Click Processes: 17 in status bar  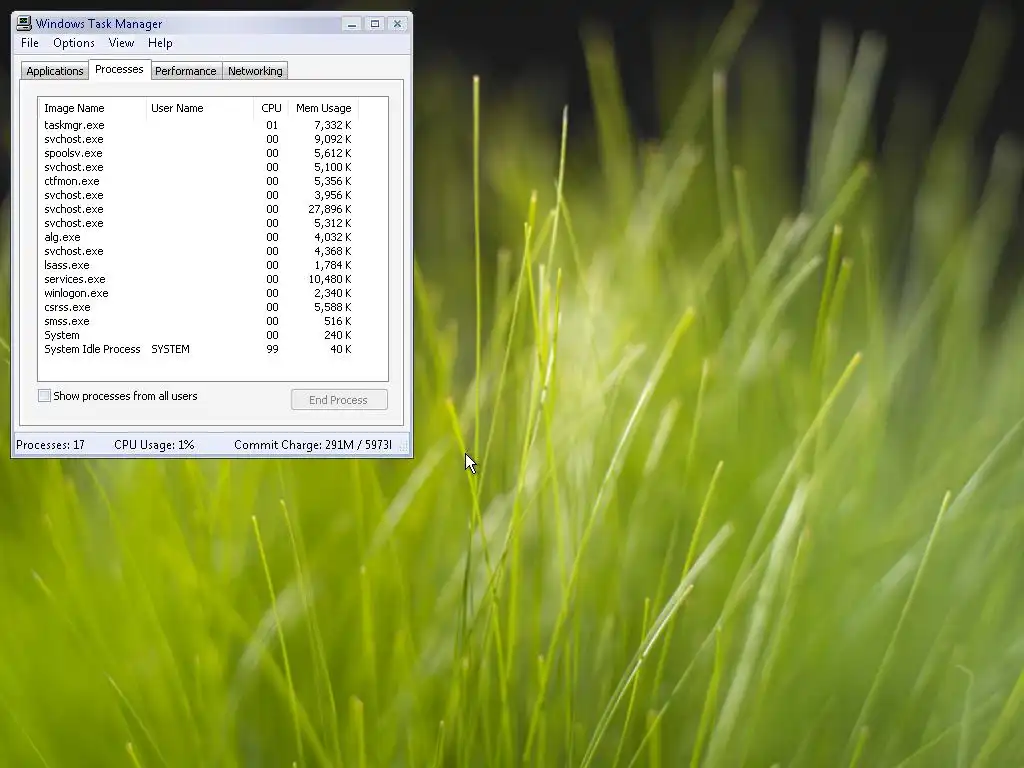(50, 445)
